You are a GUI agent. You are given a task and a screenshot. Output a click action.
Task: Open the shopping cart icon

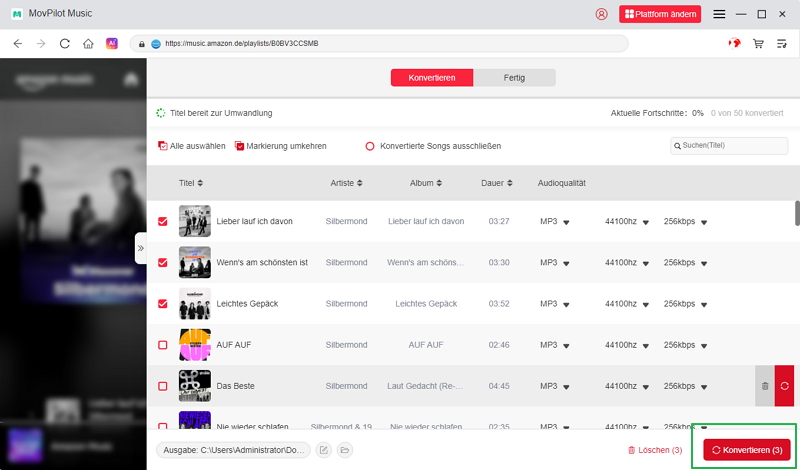(x=758, y=44)
